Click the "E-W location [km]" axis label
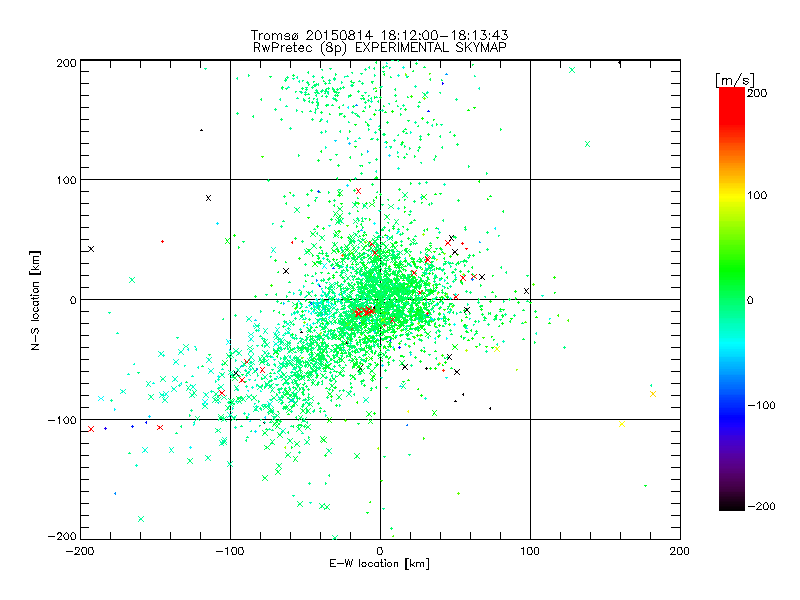This screenshot has height=600, width=800. 379,564
